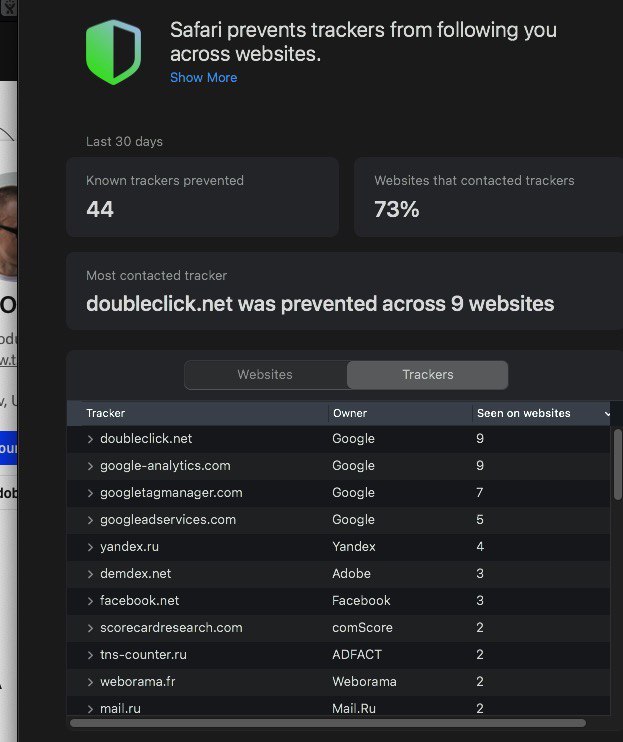Open the Show More link
The height and width of the screenshot is (742, 623).
coord(203,78)
